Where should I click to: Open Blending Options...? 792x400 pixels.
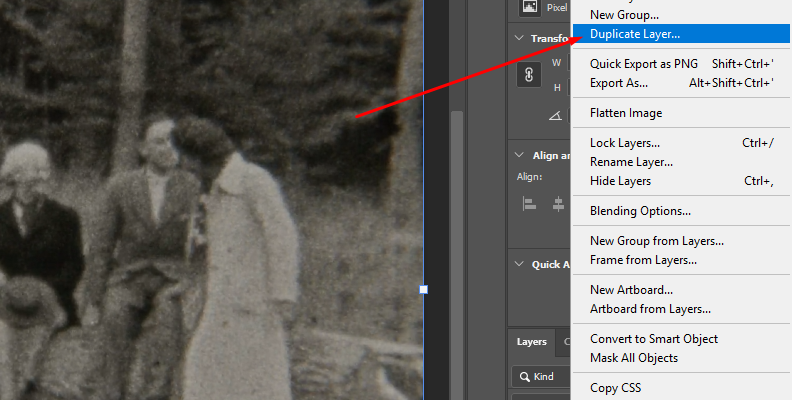pos(640,211)
